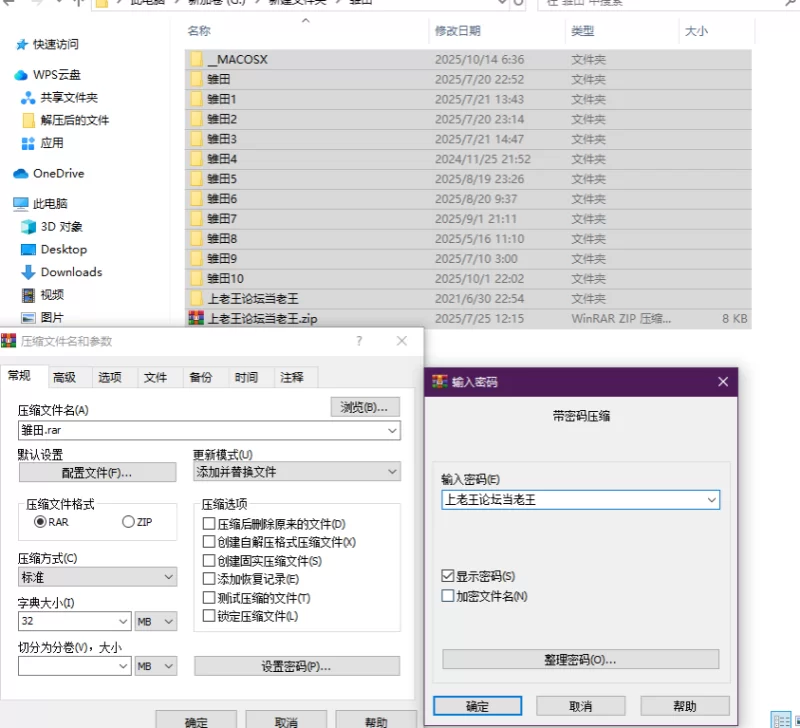This screenshot has height=728, width=800.
Task: Click the 上老王论坛当老王 folder icon
Action: pyautogui.click(x=197, y=298)
